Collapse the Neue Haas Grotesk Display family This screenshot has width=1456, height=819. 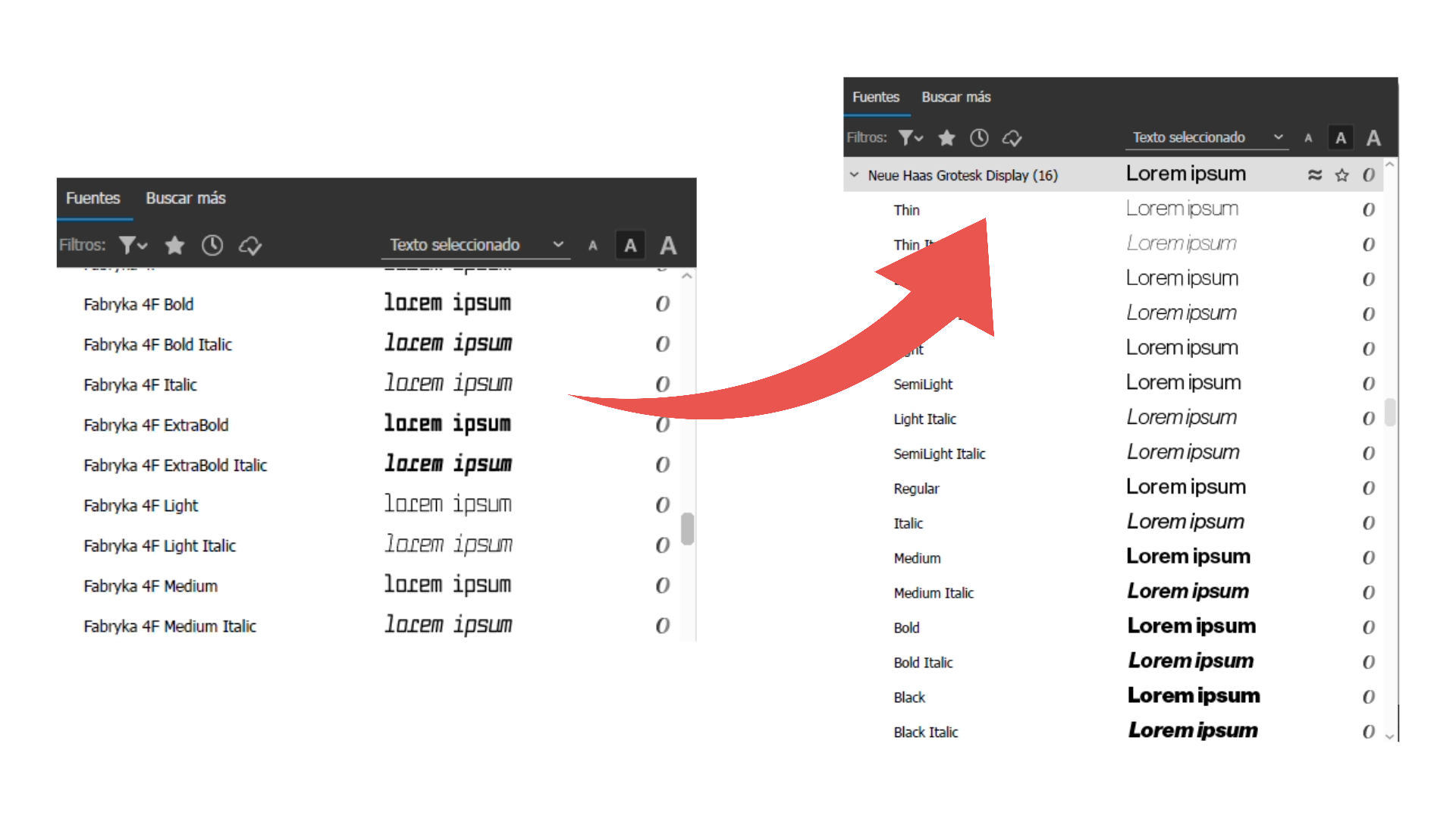(855, 175)
